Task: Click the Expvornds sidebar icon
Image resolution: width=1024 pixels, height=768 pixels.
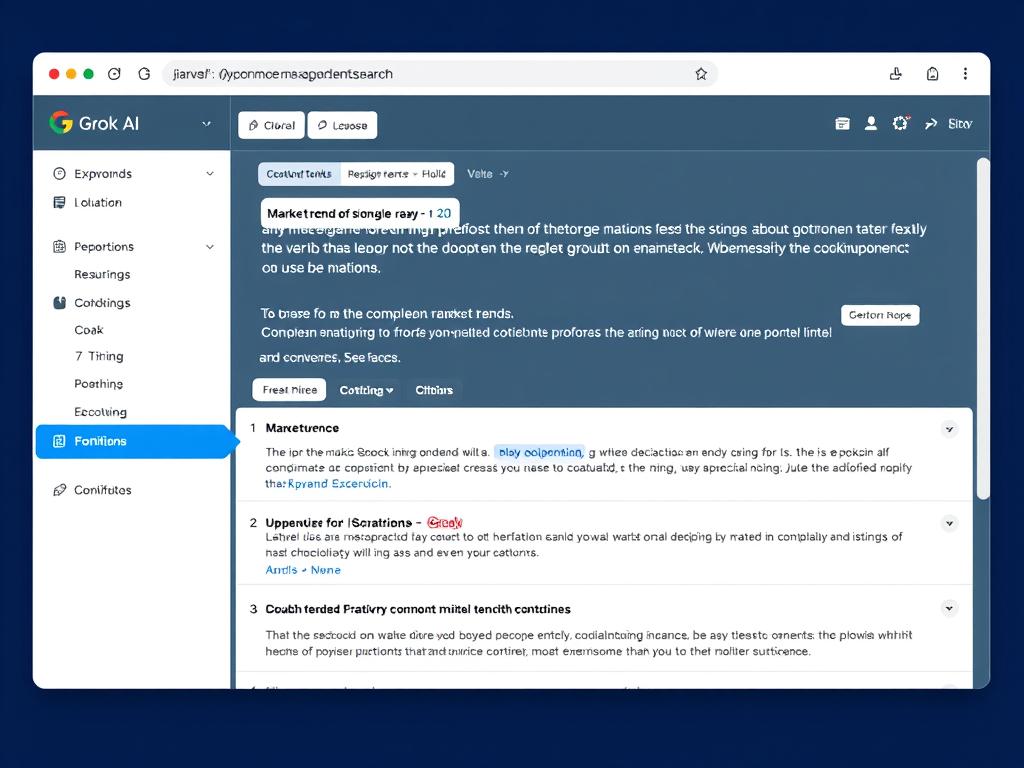Action: (59, 173)
